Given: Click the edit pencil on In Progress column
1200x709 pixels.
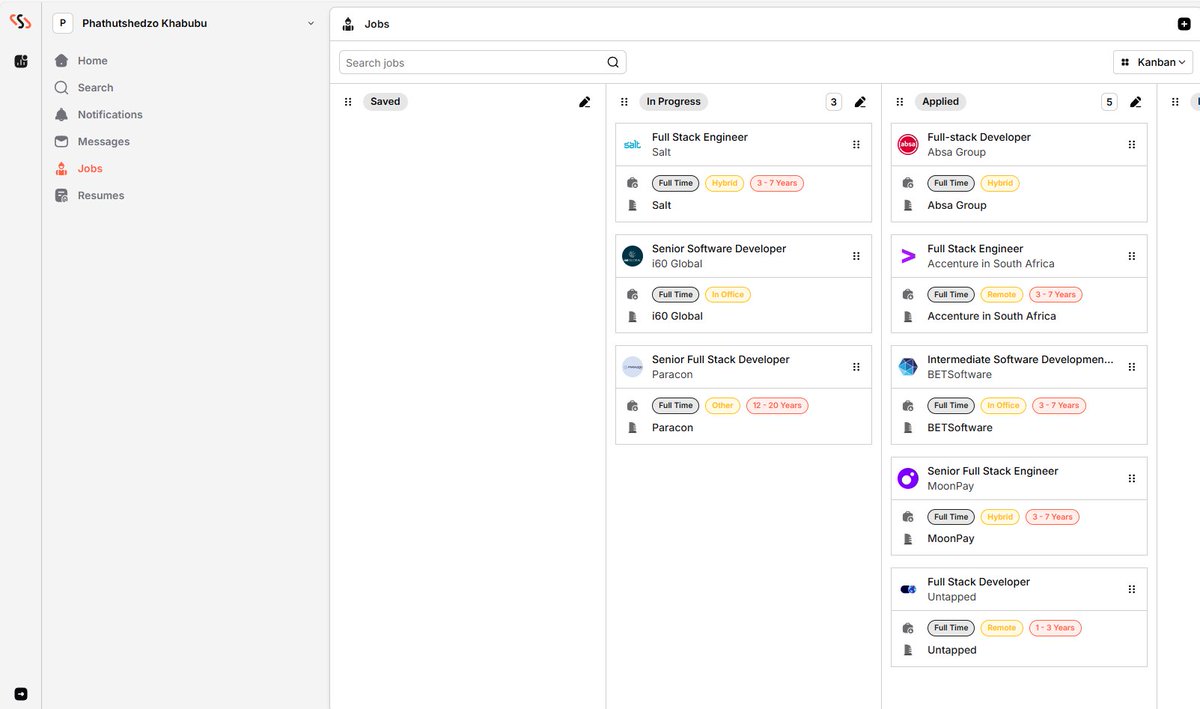Looking at the screenshot, I should coord(860,102).
